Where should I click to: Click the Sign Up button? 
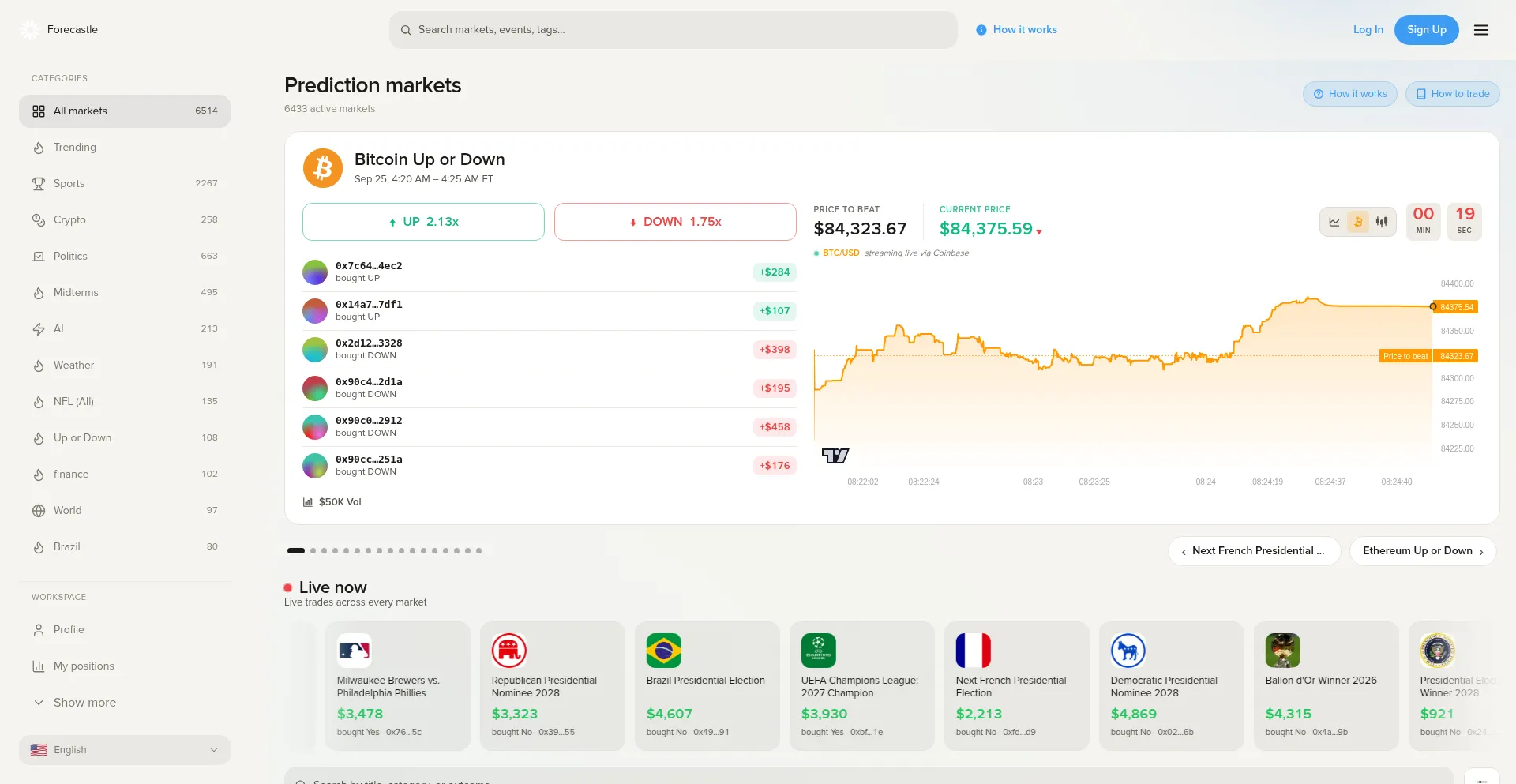tap(1427, 30)
